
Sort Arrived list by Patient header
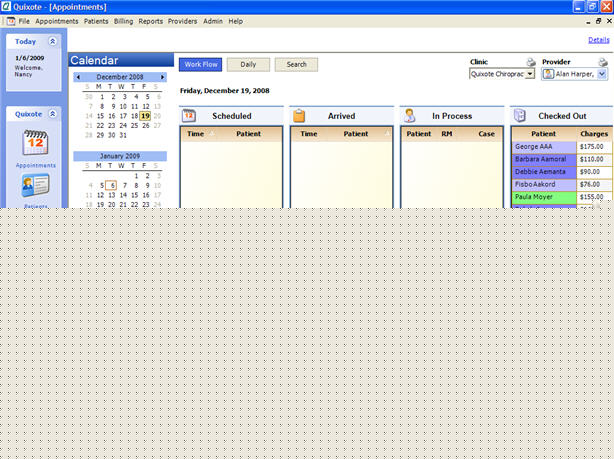click(x=356, y=134)
